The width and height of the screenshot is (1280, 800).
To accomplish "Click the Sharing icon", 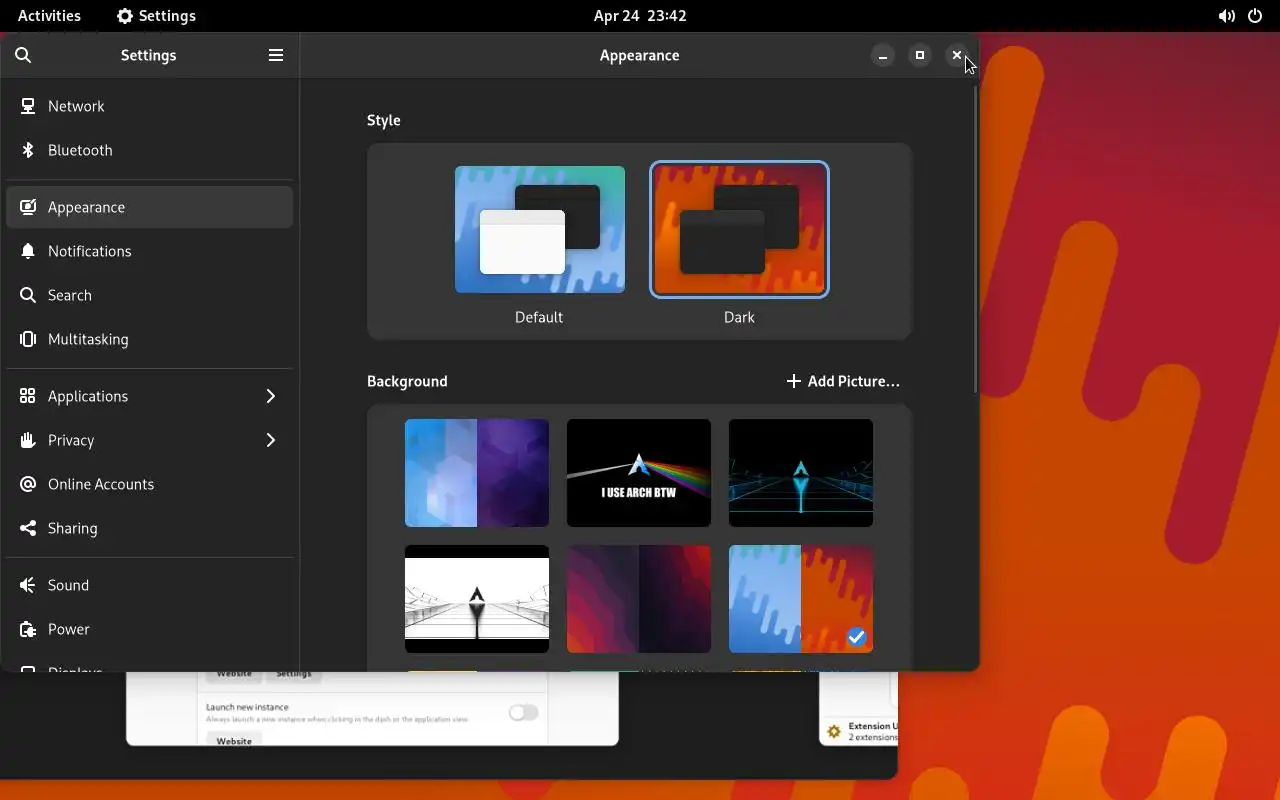I will coord(28,528).
